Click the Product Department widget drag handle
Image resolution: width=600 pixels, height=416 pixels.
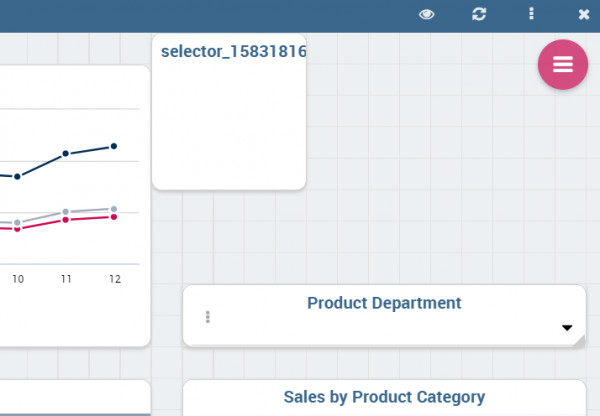click(208, 317)
